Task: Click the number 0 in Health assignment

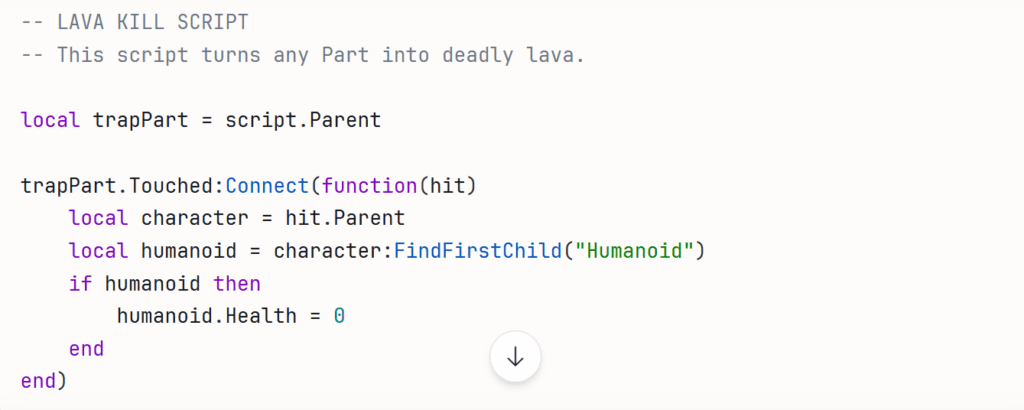Action: tap(339, 316)
